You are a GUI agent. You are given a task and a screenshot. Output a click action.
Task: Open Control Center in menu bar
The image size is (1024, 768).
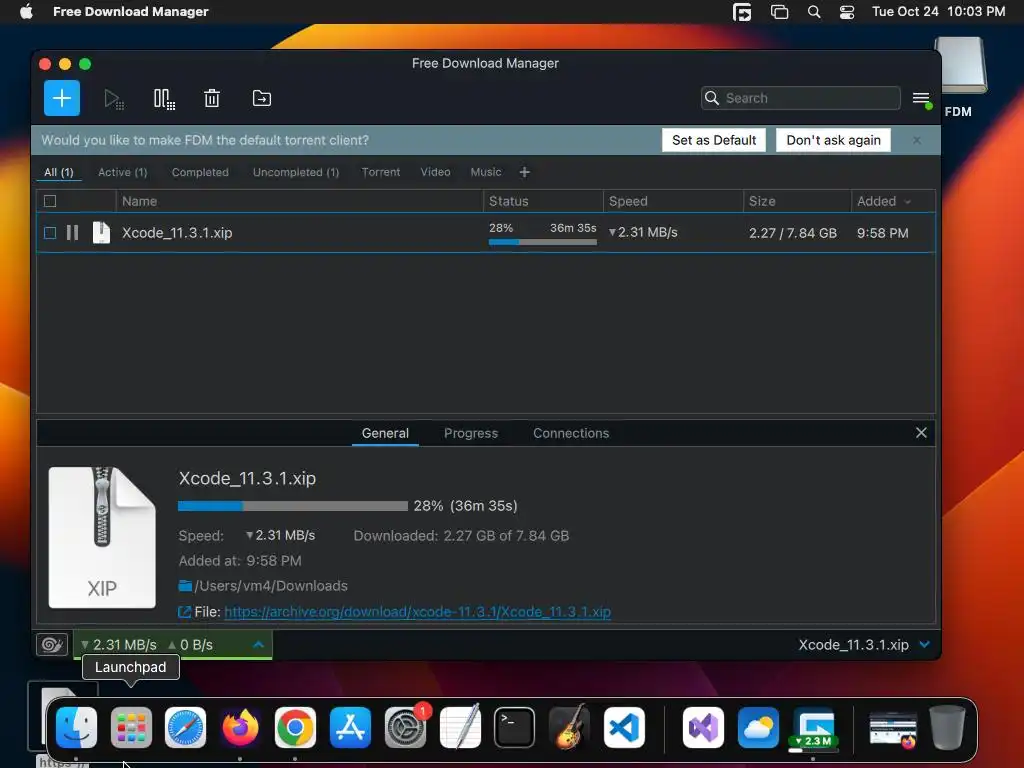click(x=847, y=12)
